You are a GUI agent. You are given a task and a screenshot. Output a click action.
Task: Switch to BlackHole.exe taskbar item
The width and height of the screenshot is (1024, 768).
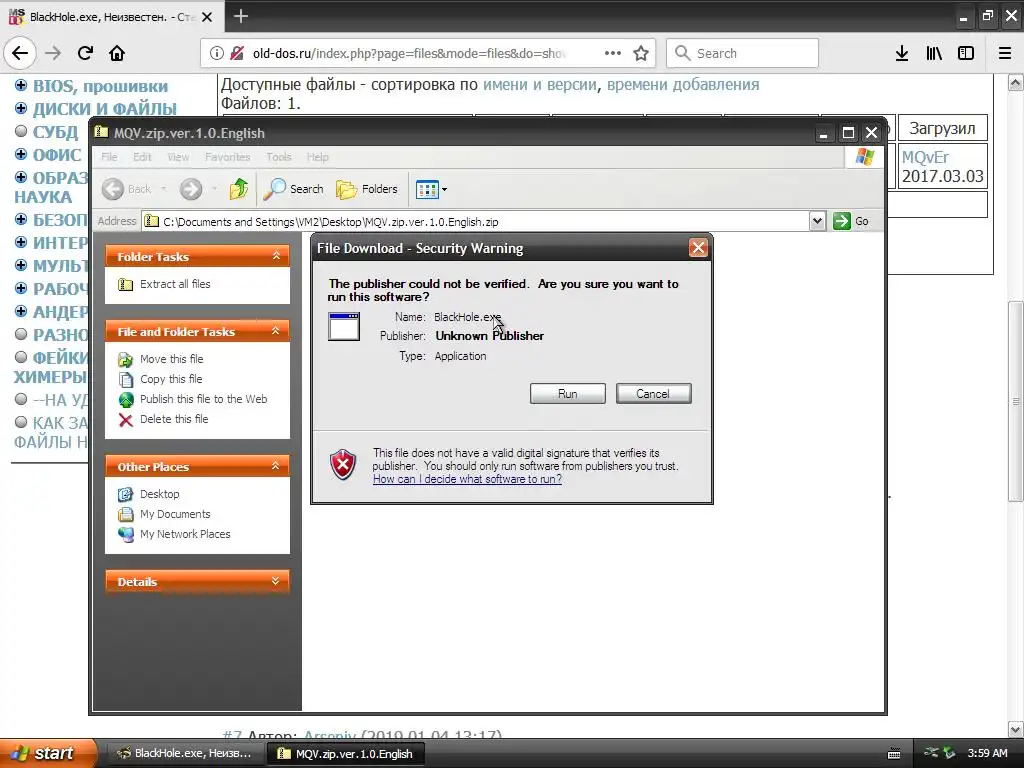[x=184, y=753]
